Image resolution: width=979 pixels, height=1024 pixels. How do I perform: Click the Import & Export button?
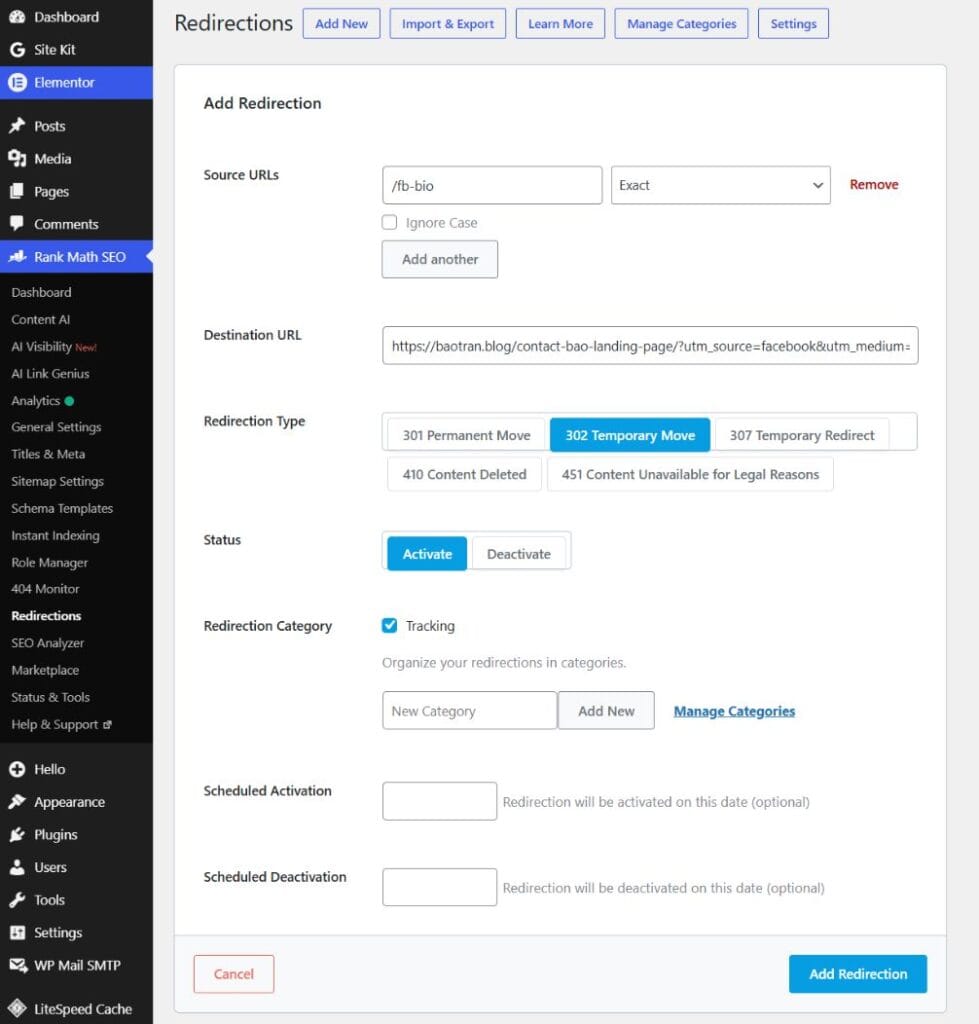click(x=447, y=24)
